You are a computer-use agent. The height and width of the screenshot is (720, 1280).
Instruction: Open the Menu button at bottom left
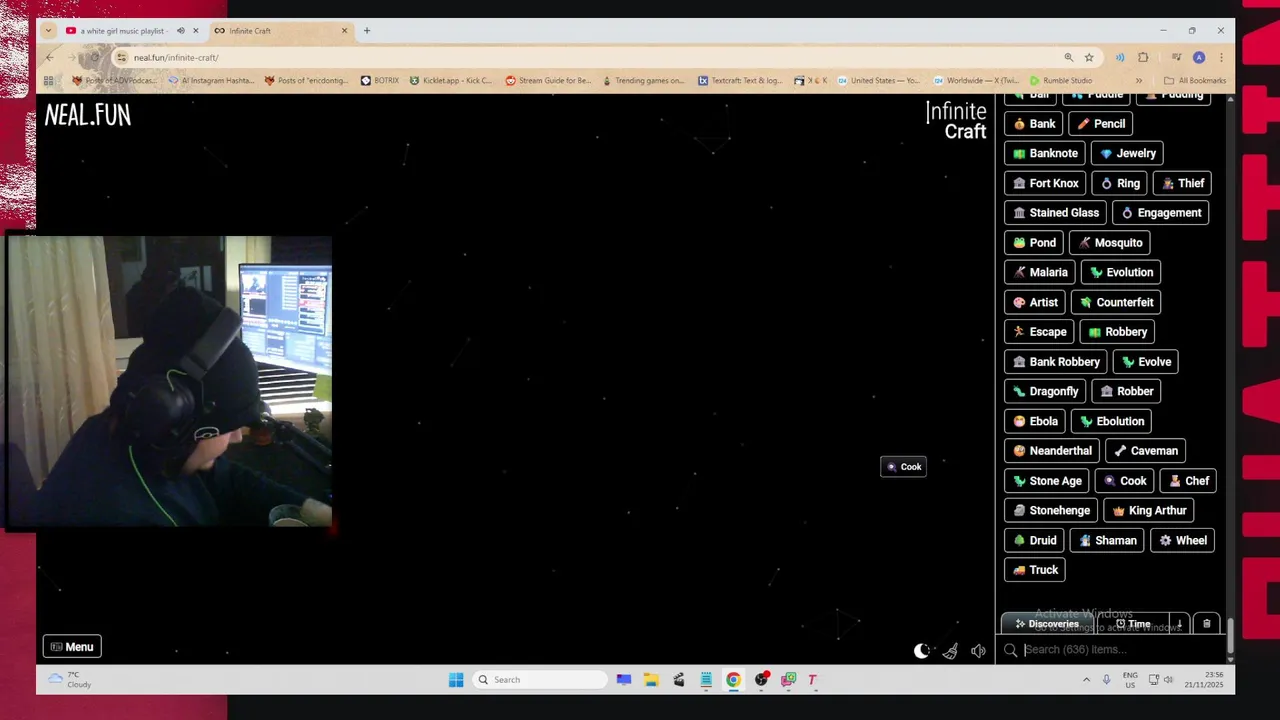click(x=72, y=647)
